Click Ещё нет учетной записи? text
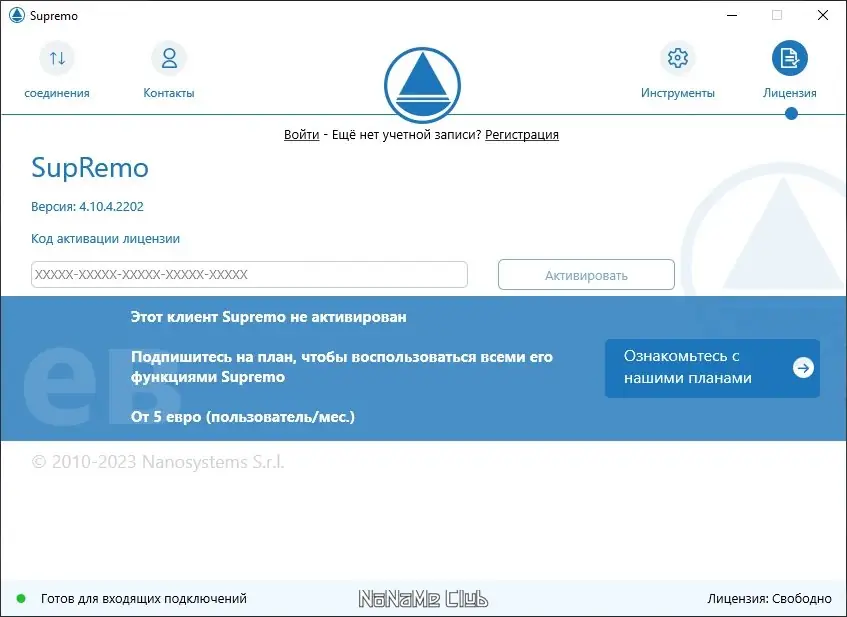Viewport: 847px width, 617px height. [406, 135]
